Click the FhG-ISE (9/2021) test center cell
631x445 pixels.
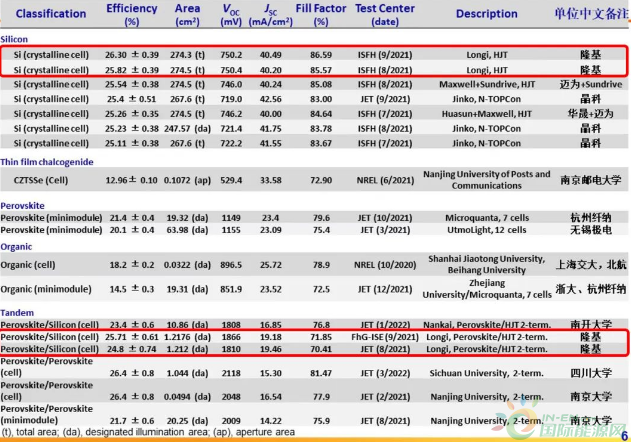click(385, 339)
